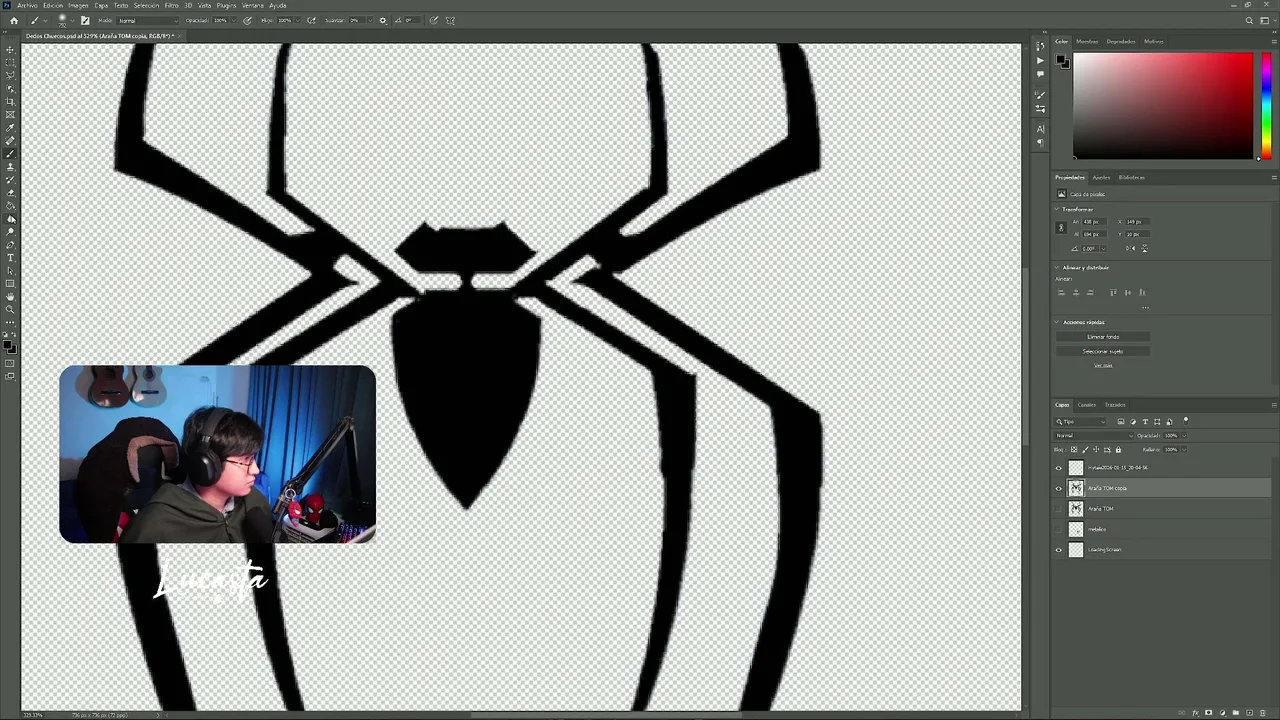Click the Eliminar fondo button
The image size is (1280, 720).
click(1103, 337)
